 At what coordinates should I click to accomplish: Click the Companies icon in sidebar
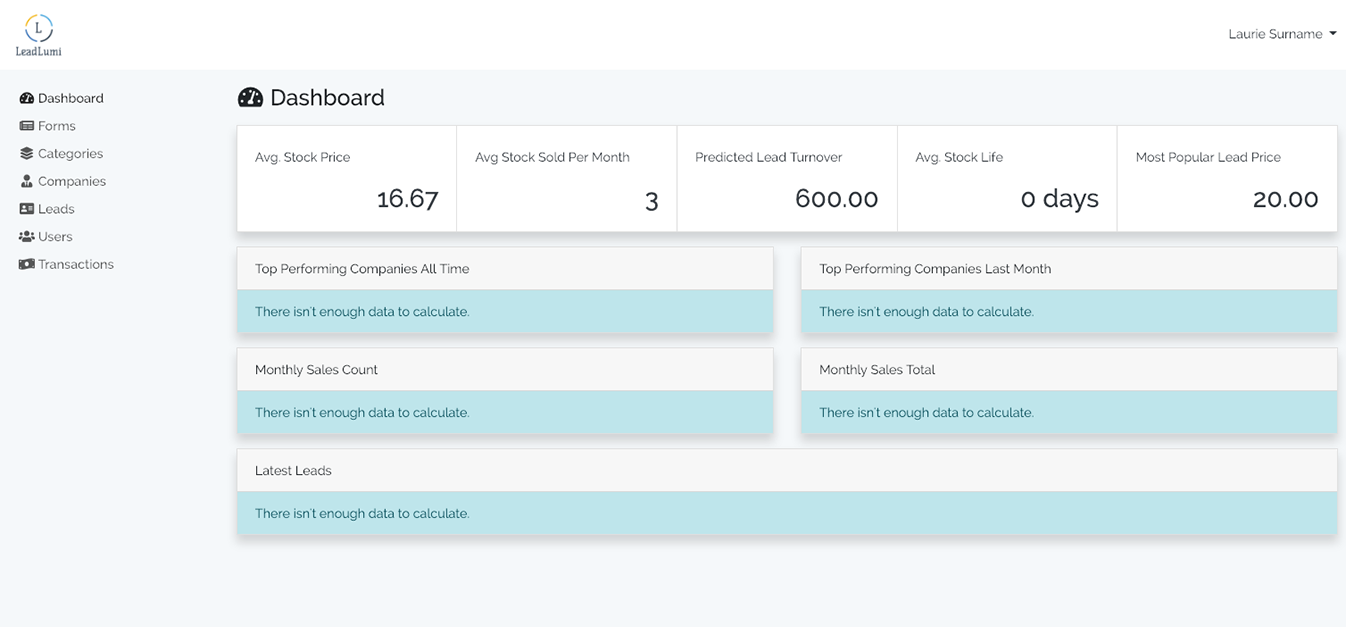click(x=27, y=181)
